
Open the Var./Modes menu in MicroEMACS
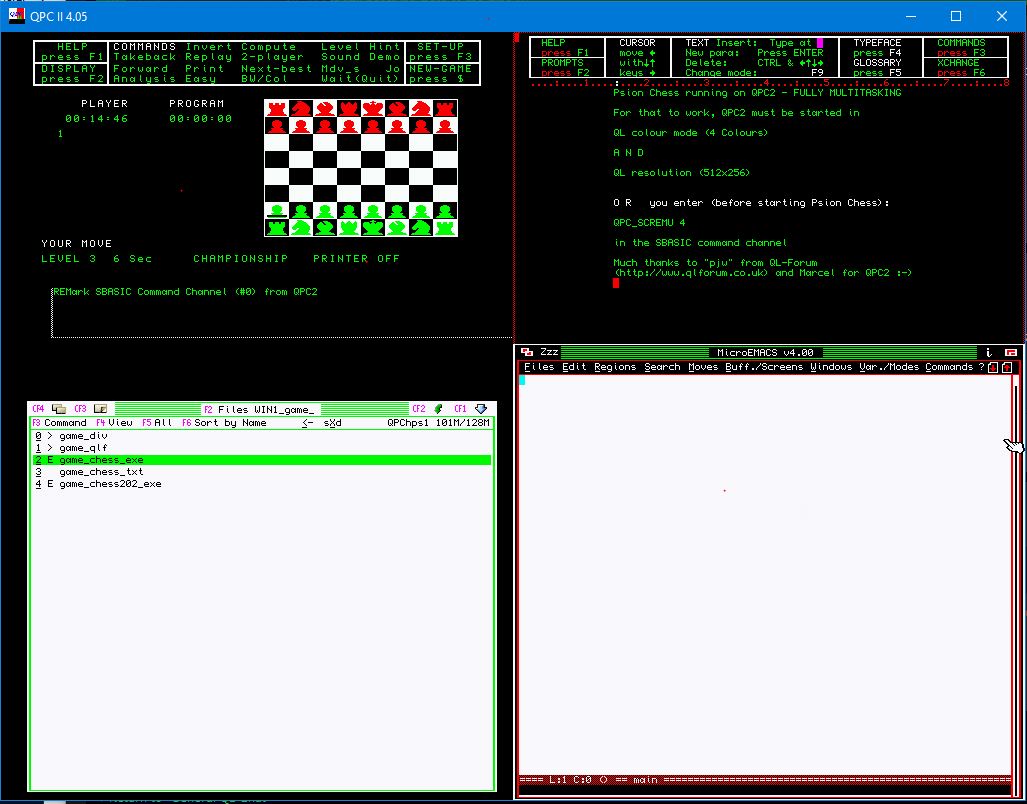pos(889,367)
